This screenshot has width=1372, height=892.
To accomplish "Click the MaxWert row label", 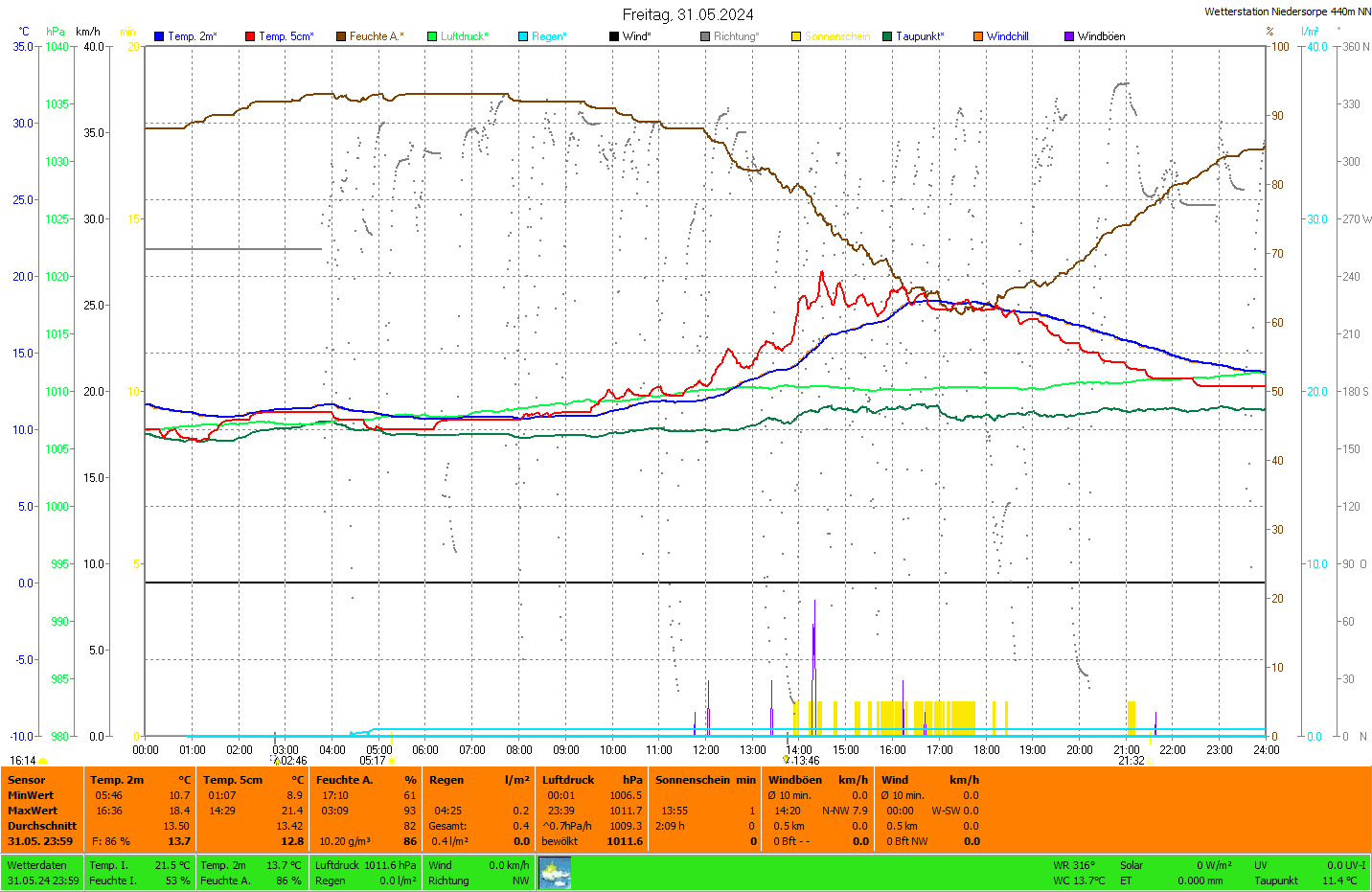I will (x=33, y=811).
